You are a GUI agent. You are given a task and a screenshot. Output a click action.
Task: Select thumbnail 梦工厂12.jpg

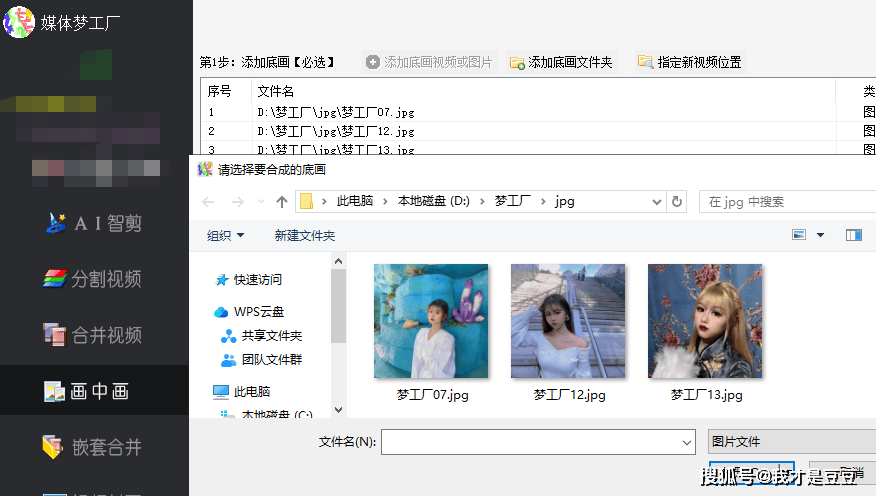pyautogui.click(x=568, y=333)
